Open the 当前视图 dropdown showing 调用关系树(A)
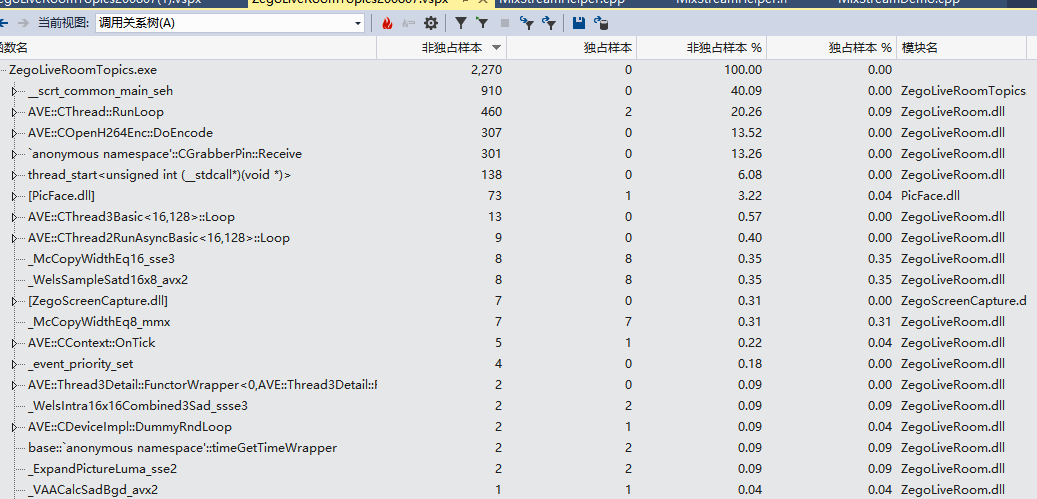1037x499 pixels. pos(229,24)
